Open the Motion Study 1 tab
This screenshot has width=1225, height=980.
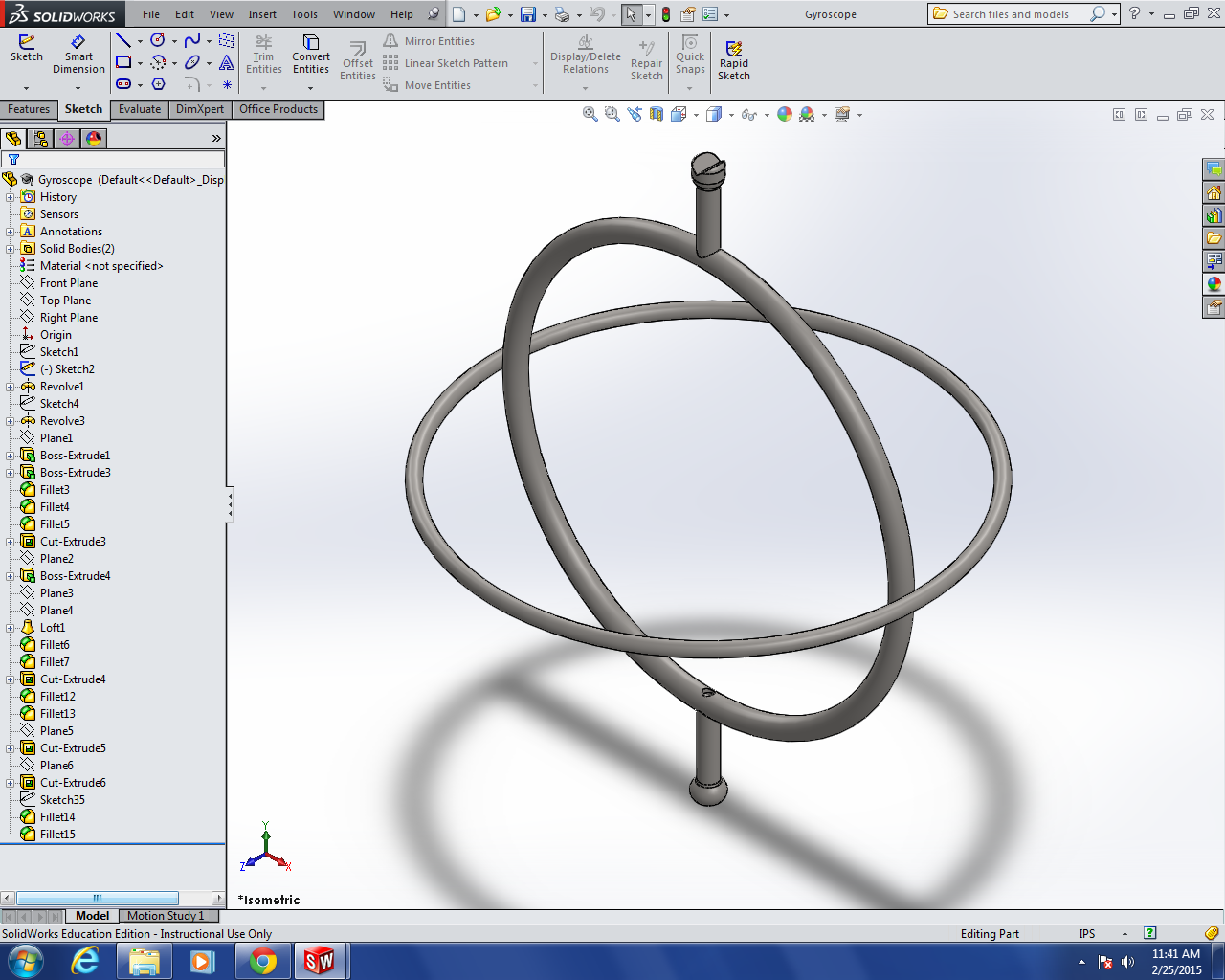coord(166,916)
